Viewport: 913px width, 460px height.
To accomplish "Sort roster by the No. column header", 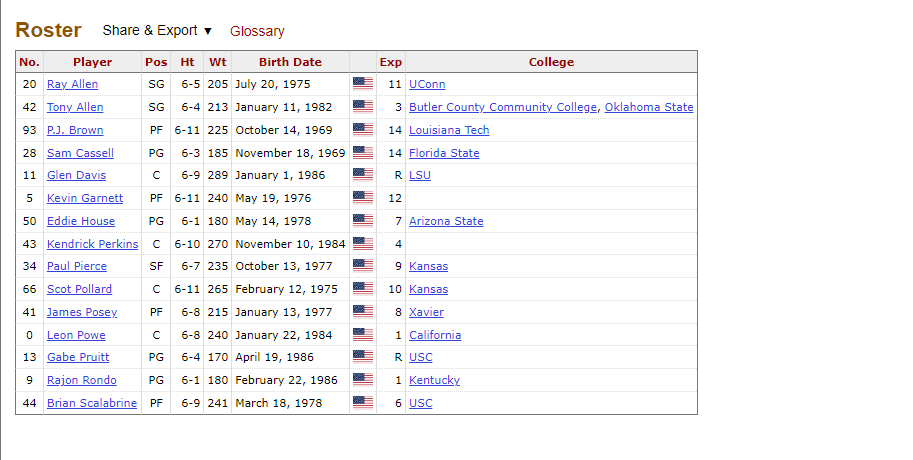I will tap(29, 62).
